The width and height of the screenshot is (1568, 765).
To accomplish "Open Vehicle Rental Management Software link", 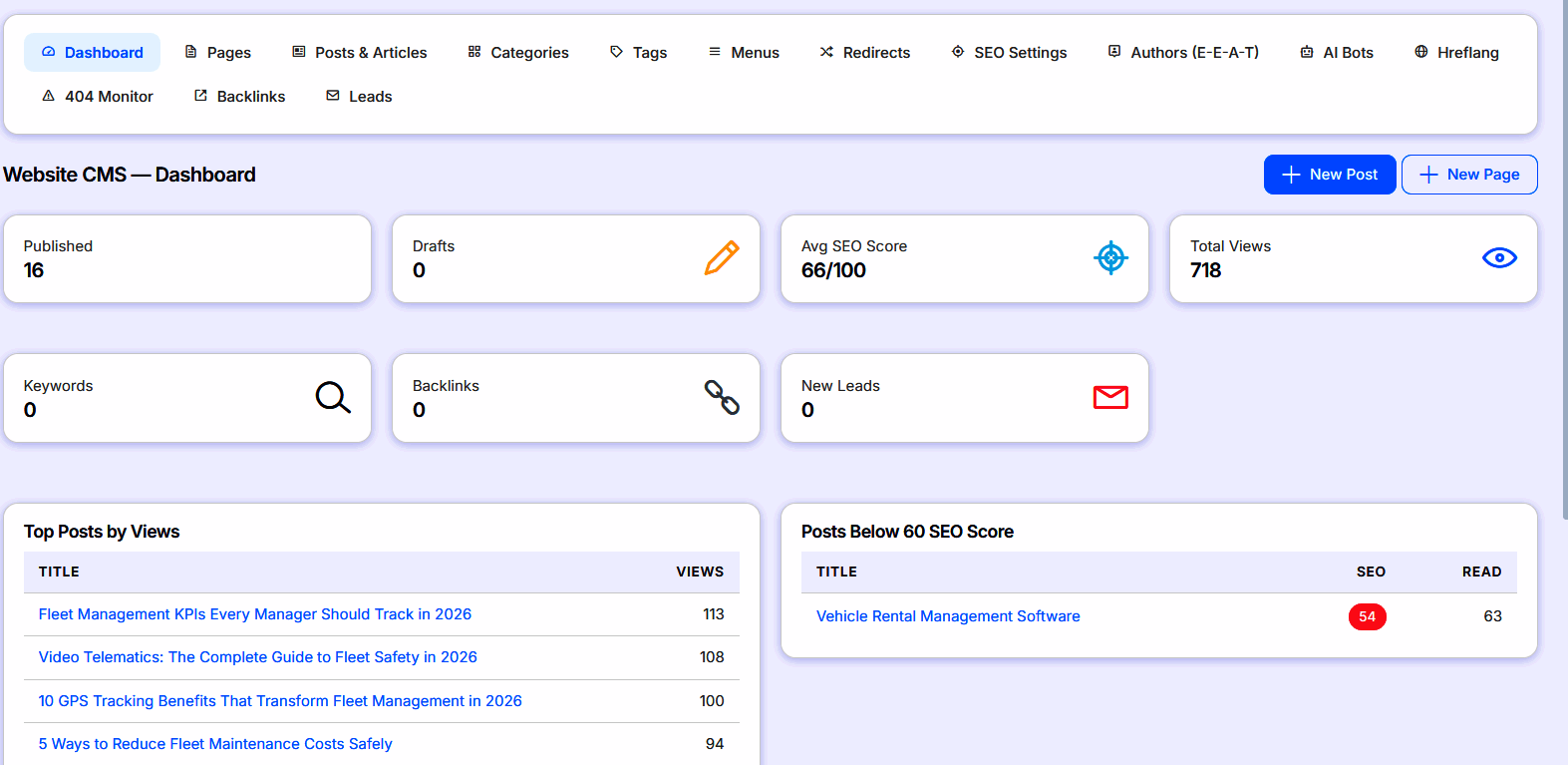I will click(948, 616).
